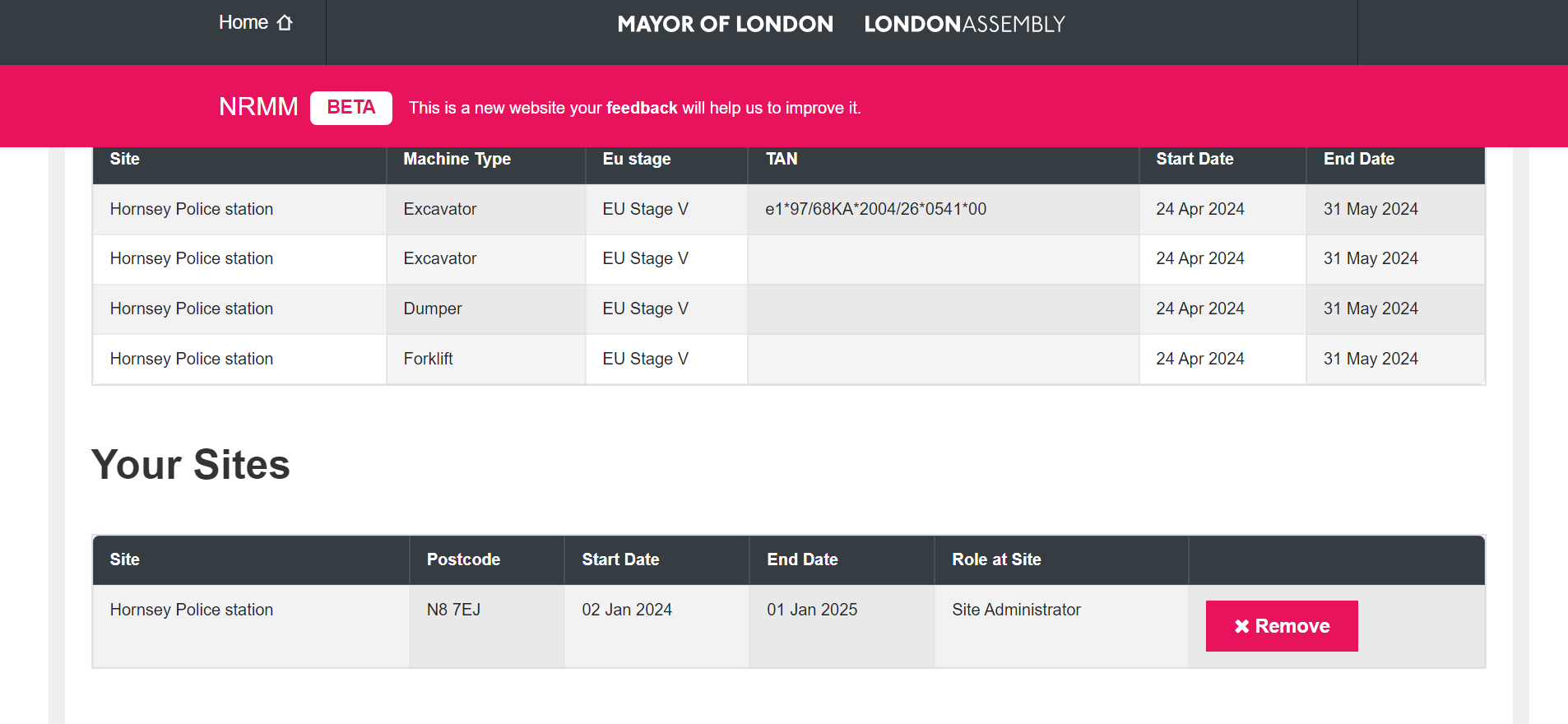1568x724 pixels.
Task: Click the Postcode column header
Action: (x=463, y=559)
